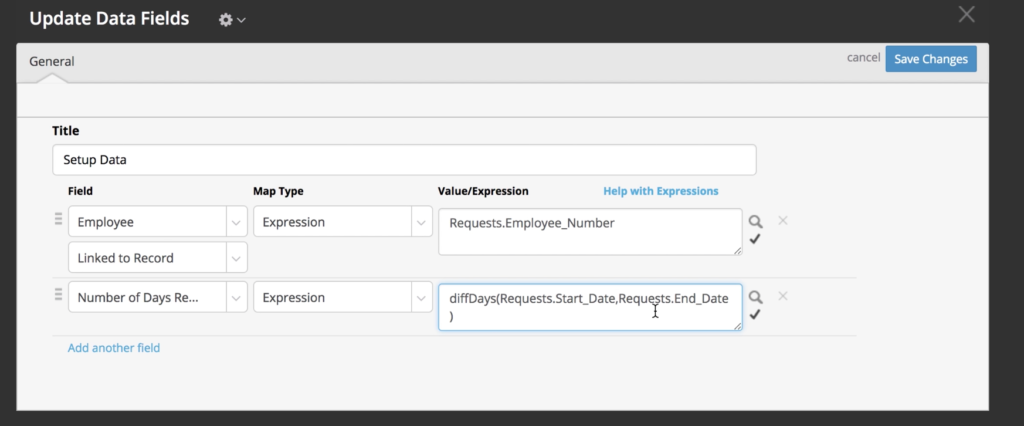Click Add another field link

pyautogui.click(x=114, y=348)
